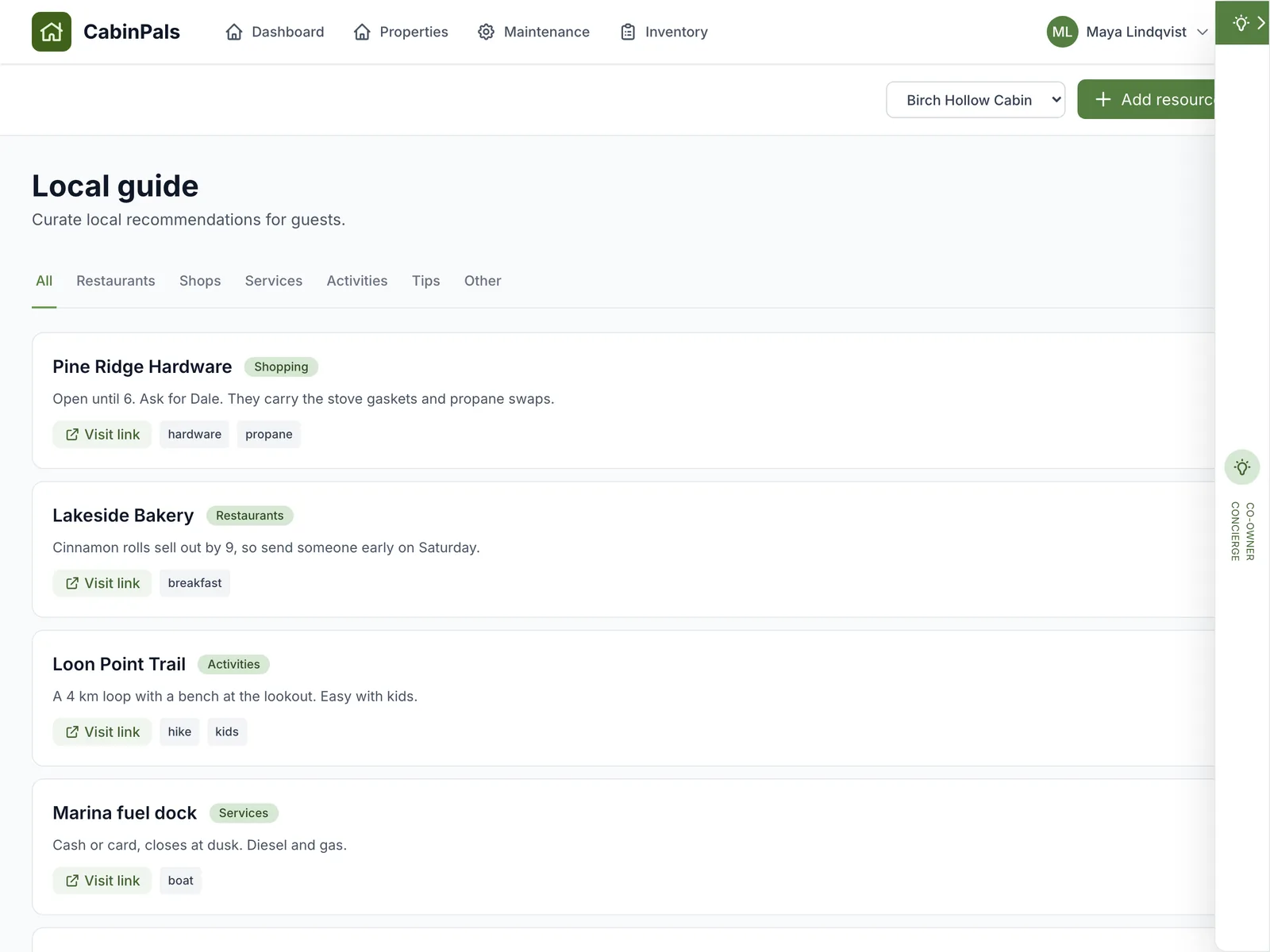Click the round lightbulb concierge icon

[1242, 467]
